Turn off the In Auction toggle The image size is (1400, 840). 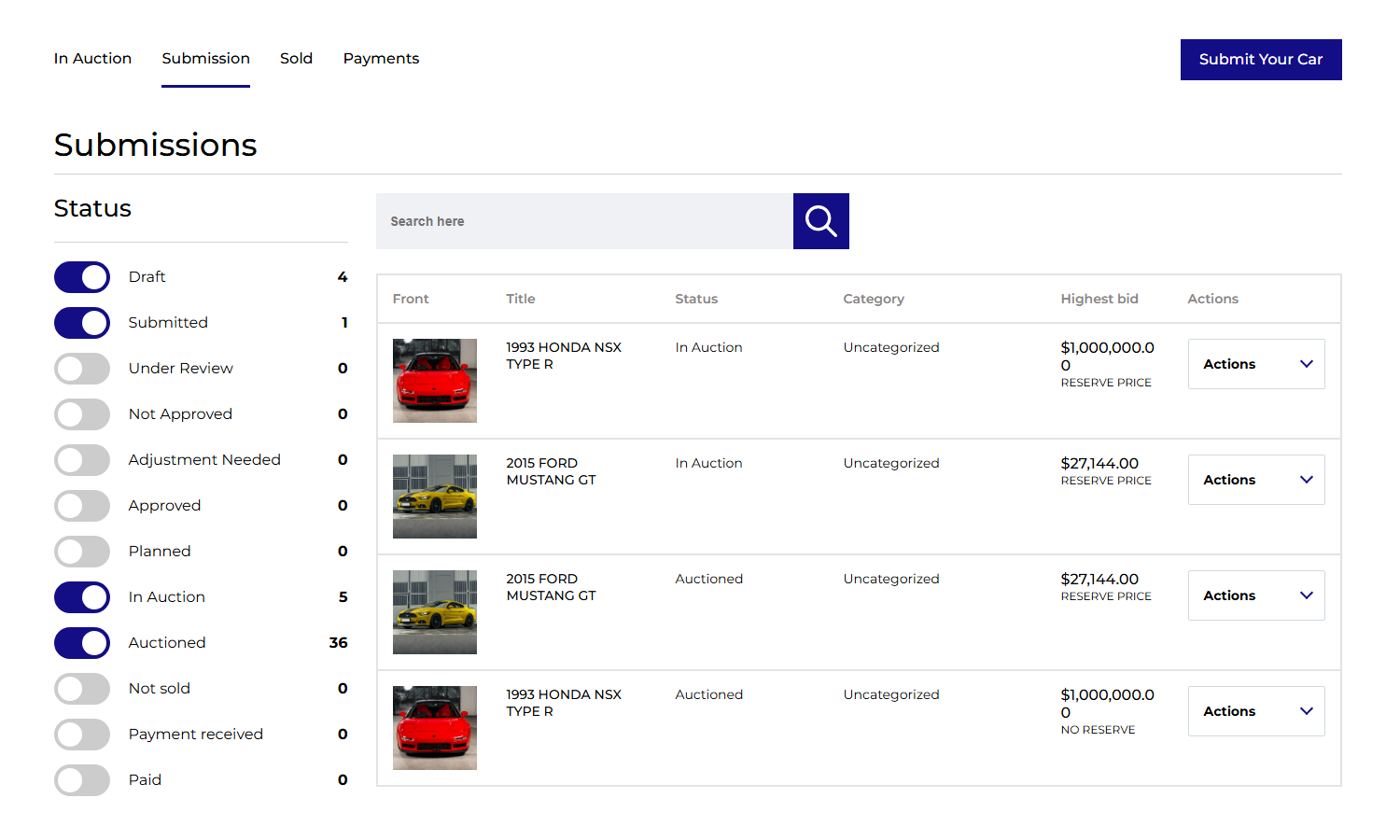tap(82, 597)
